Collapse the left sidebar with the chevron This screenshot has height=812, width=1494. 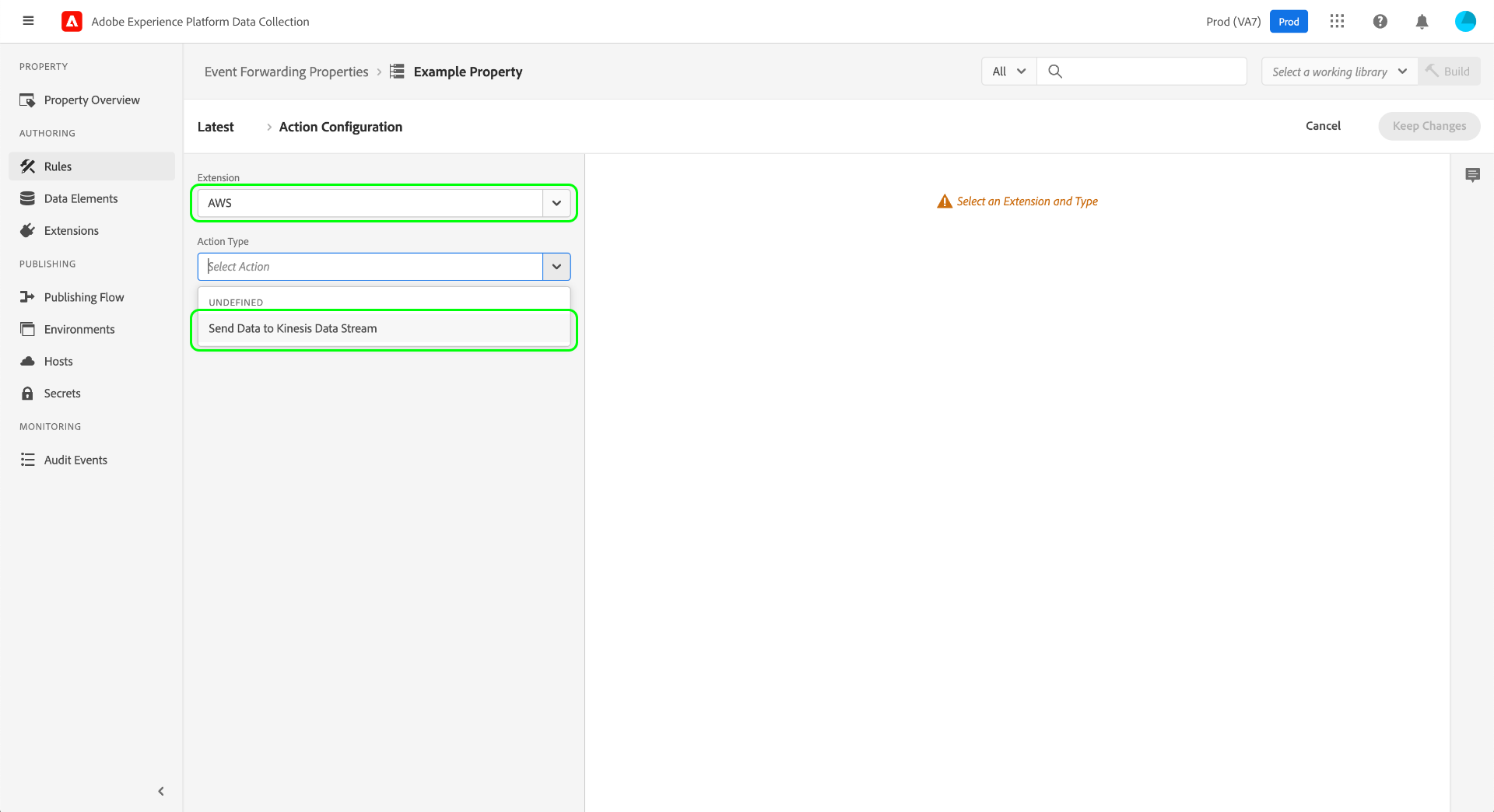(161, 791)
